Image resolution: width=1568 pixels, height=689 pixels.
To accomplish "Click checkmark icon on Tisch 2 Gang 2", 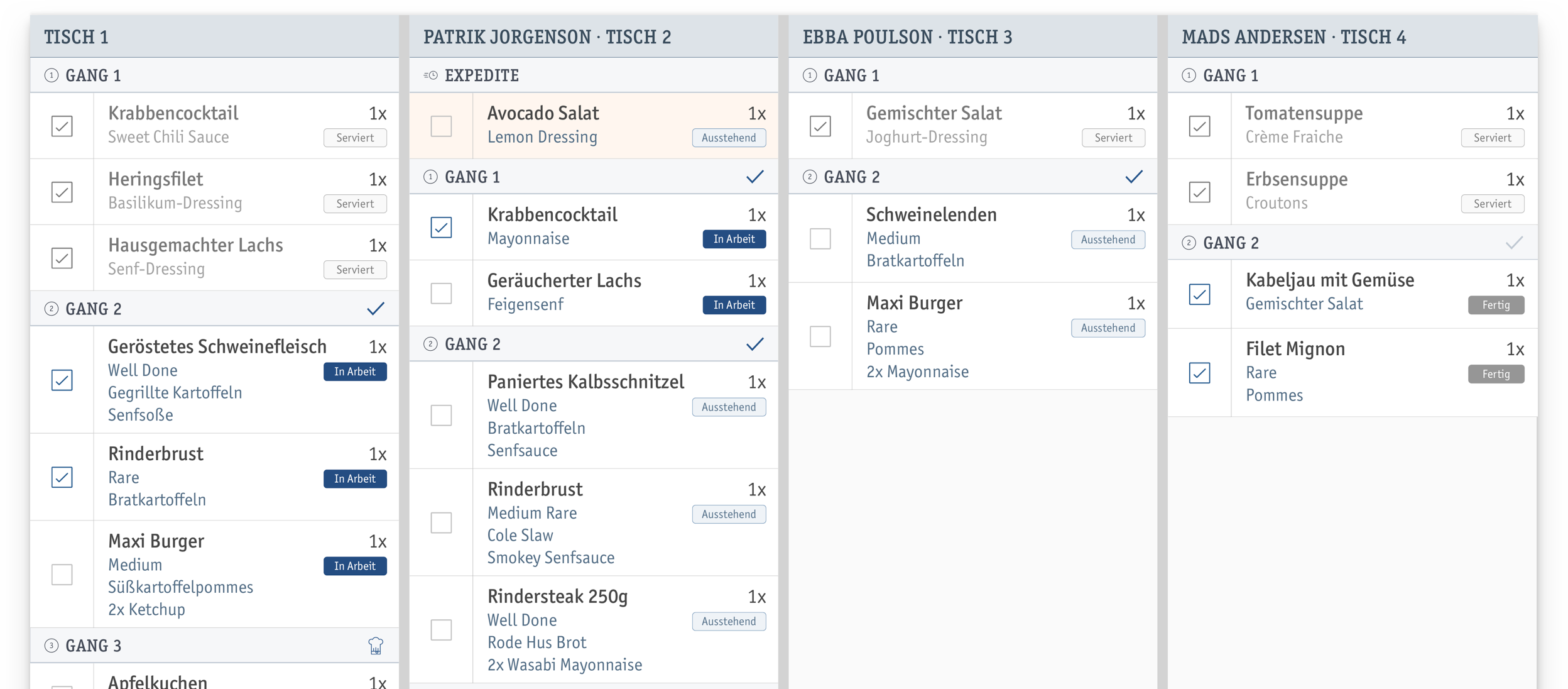I will (x=754, y=344).
